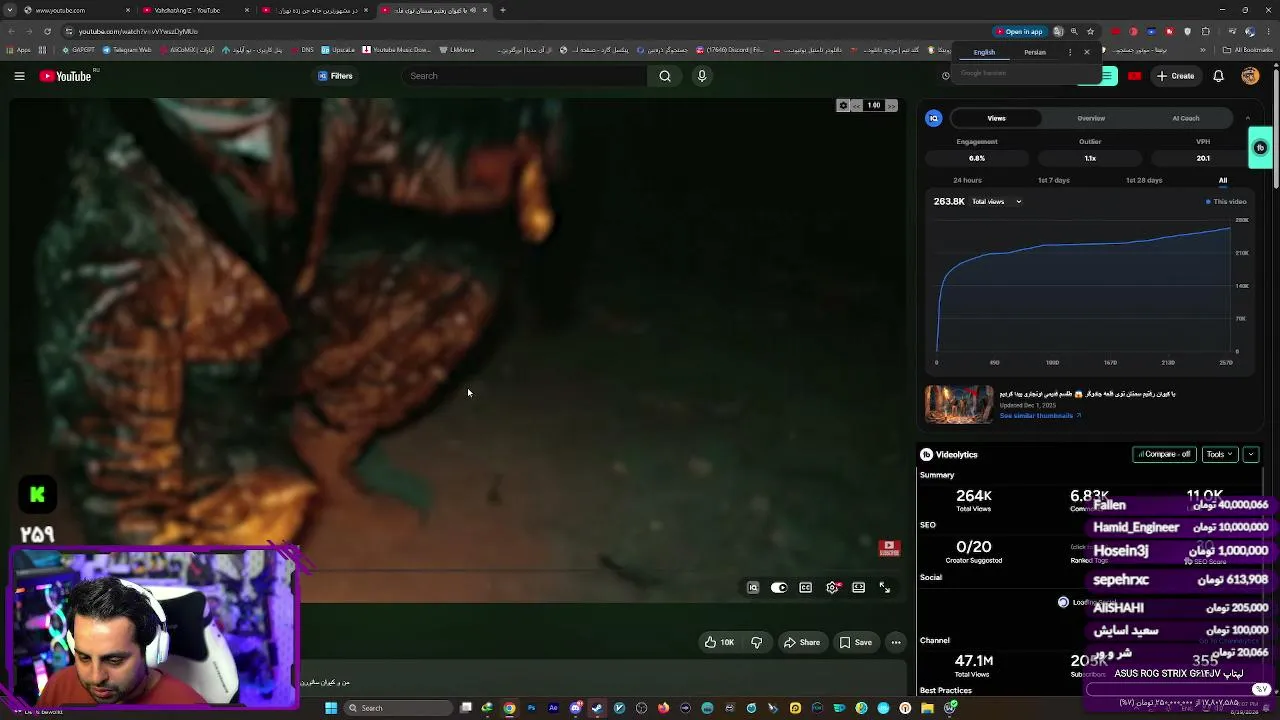1280x720 pixels.
Task: Switch player to theater mode
Action: point(858,588)
